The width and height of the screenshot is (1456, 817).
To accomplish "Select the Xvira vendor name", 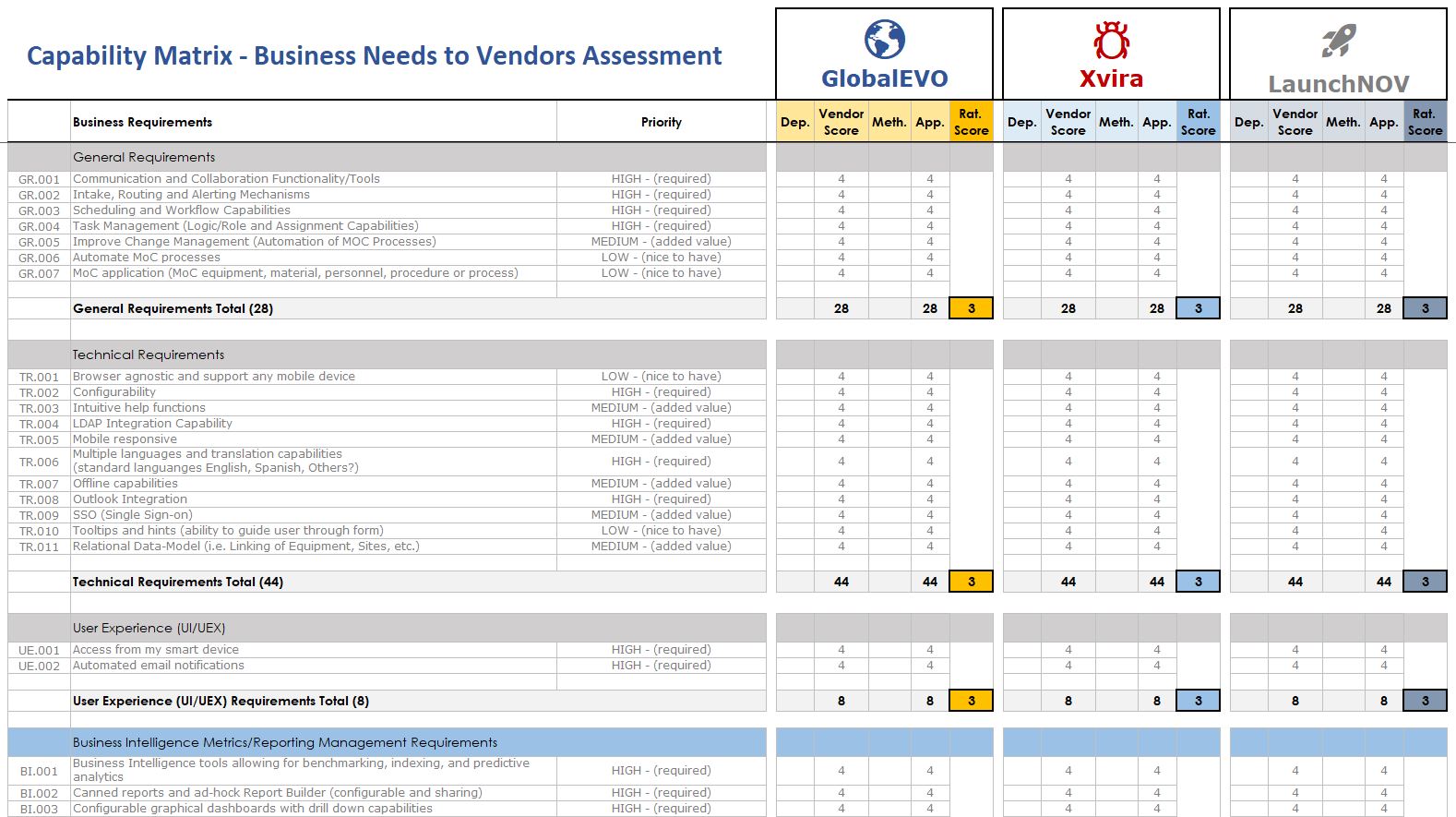I will point(1111,78).
